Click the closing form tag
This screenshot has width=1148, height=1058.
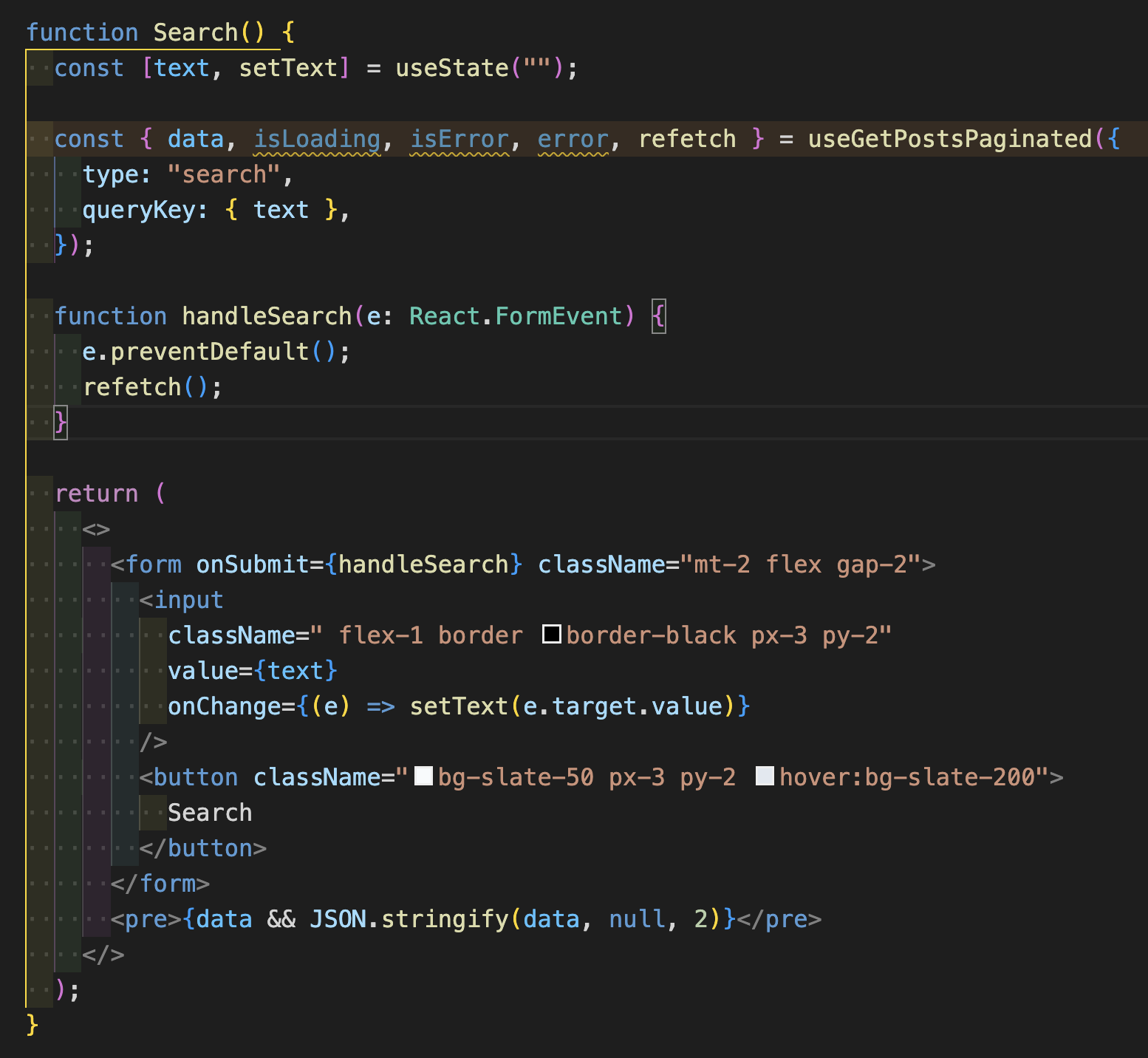tap(160, 884)
